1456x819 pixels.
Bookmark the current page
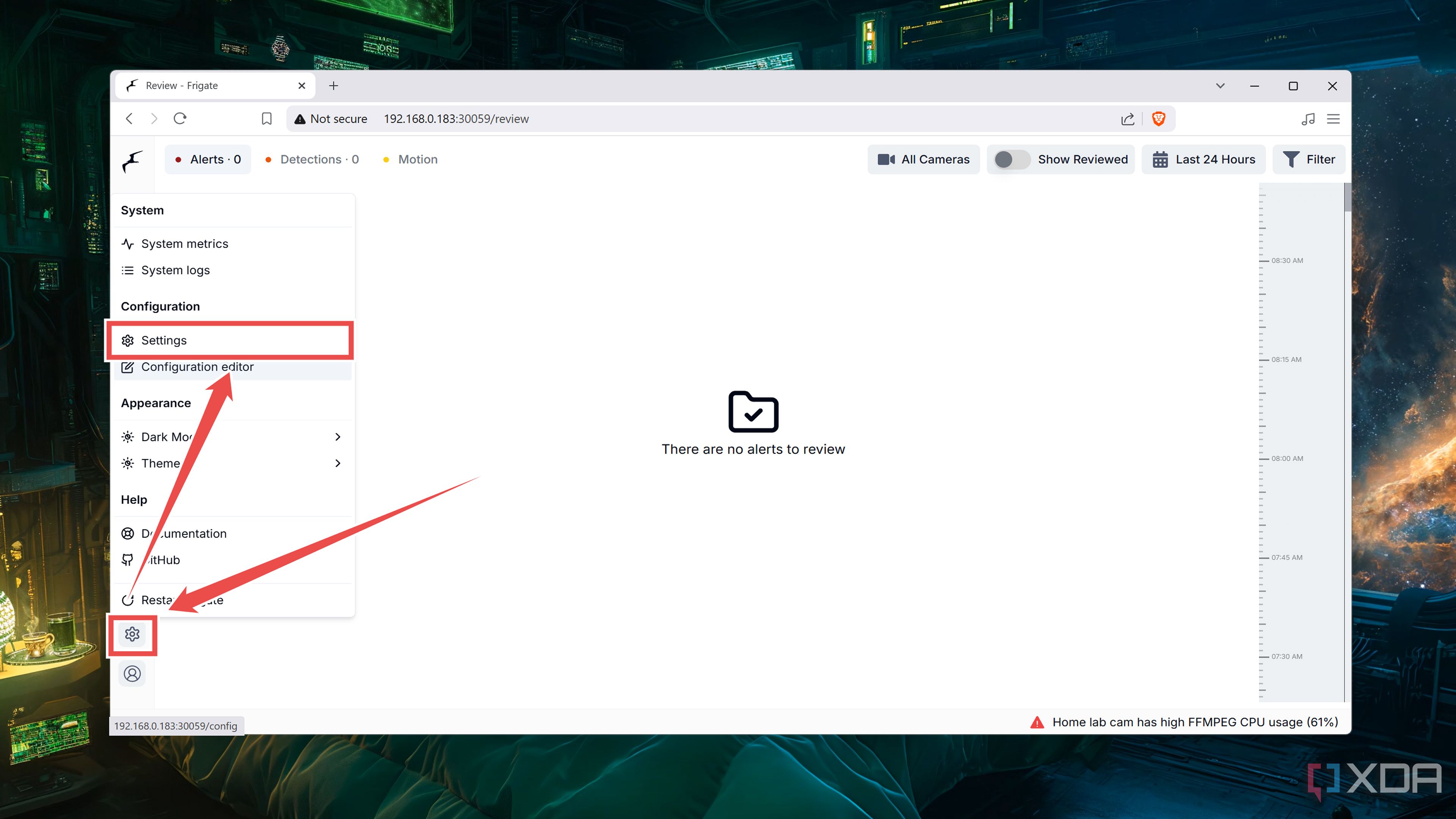[x=266, y=119]
